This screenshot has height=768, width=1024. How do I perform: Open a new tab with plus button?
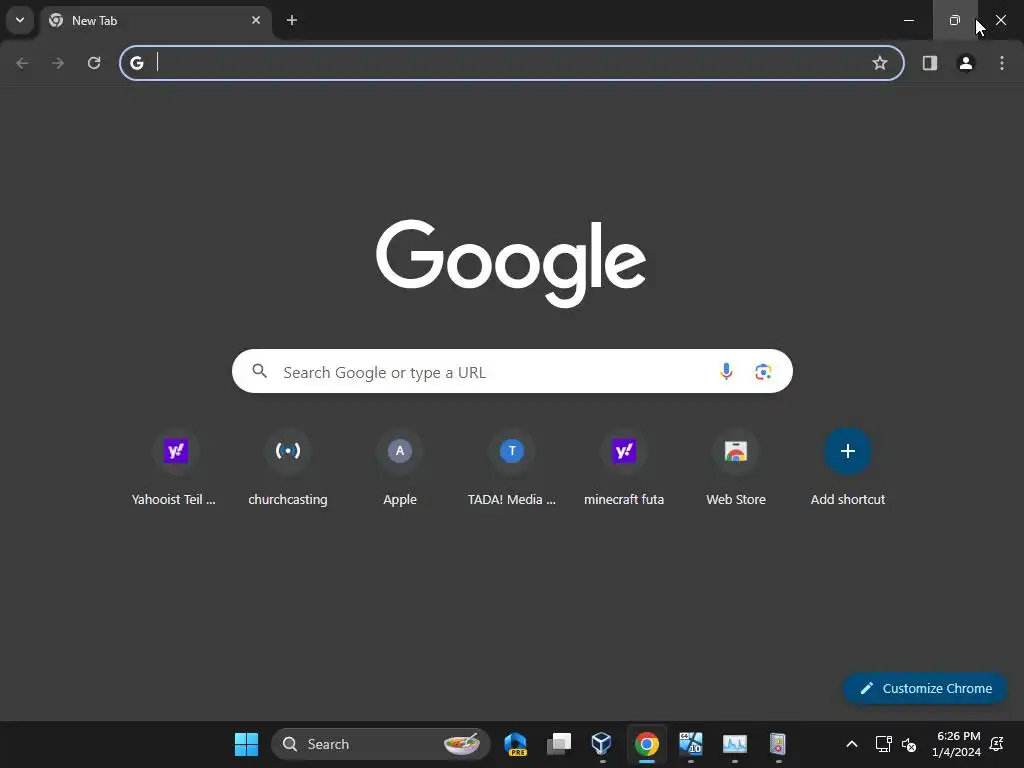(x=292, y=20)
